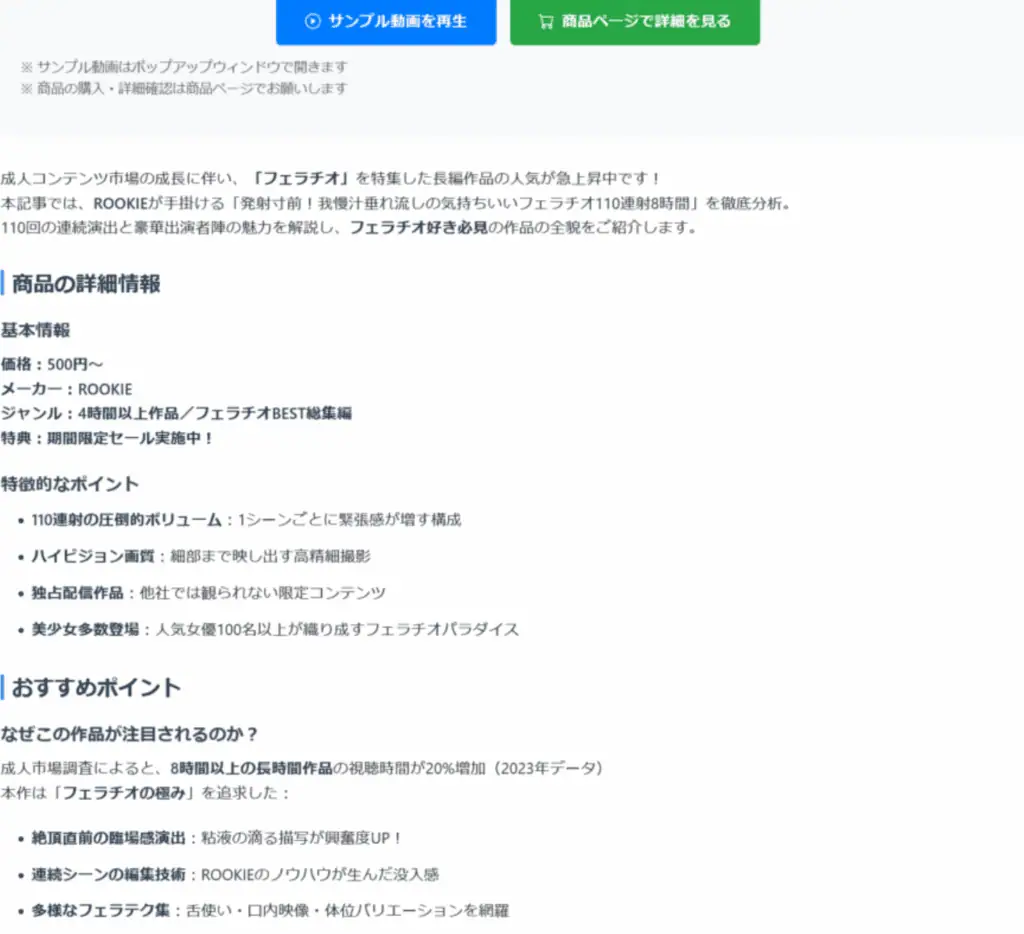1024x934 pixels.
Task: Select the note 商品の購入・詳細確認は商品ページで
Action: tap(184, 88)
